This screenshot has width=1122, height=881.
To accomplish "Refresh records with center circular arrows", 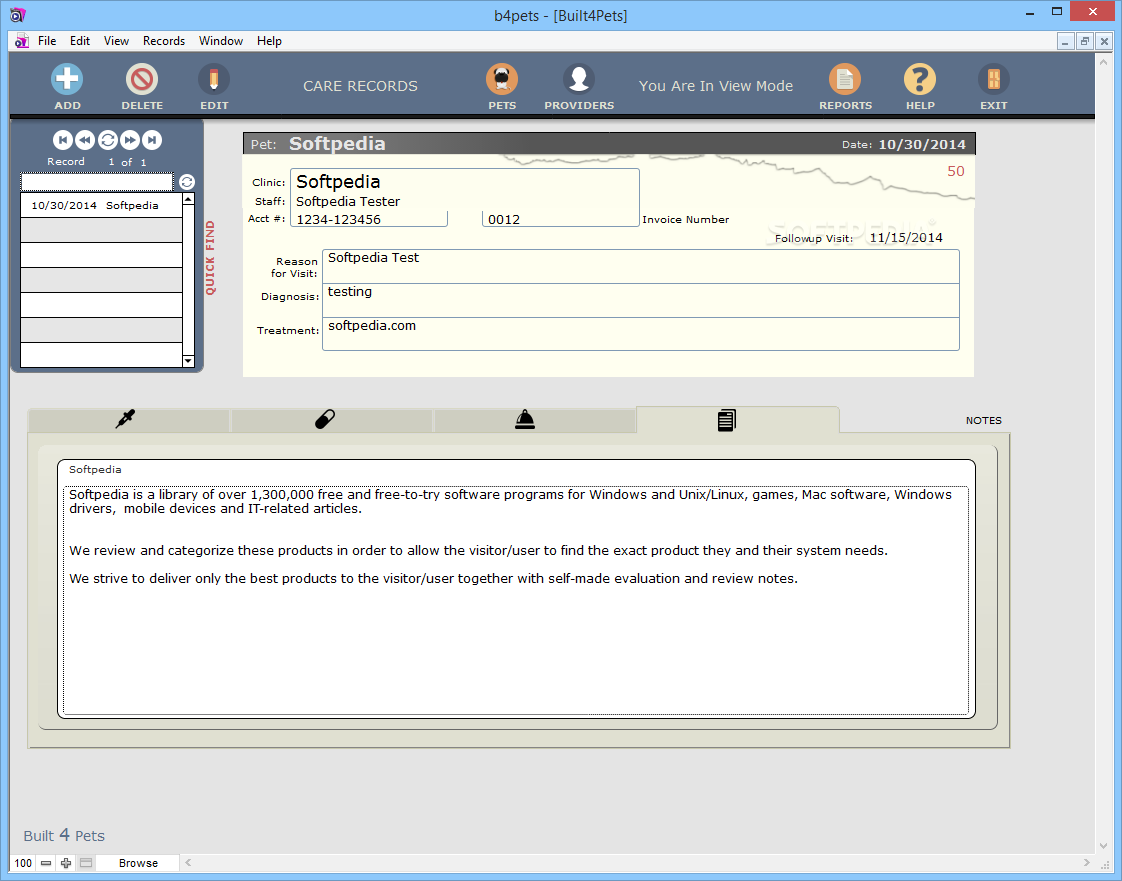I will (107, 140).
